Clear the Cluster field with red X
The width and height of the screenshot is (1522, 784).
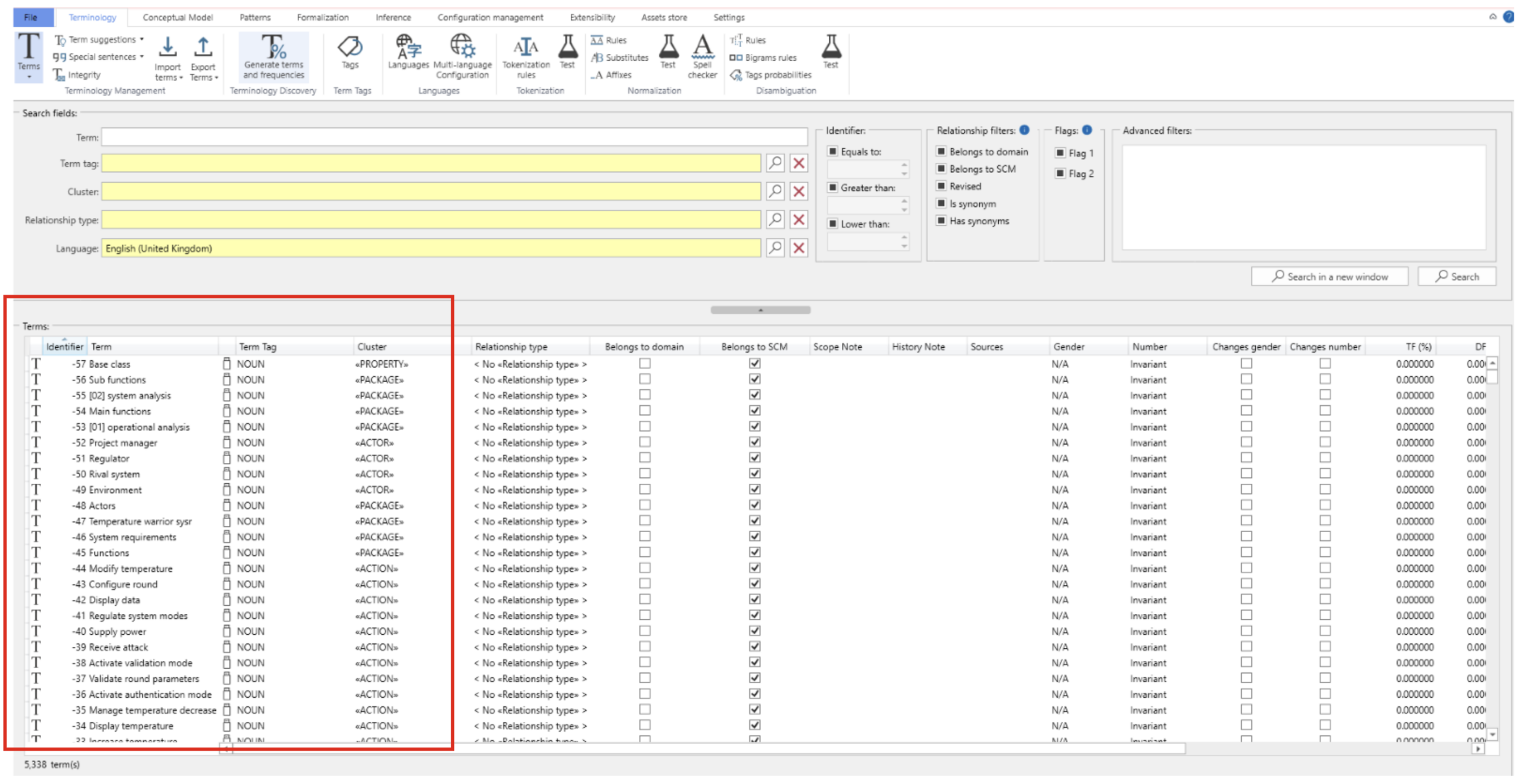point(798,191)
